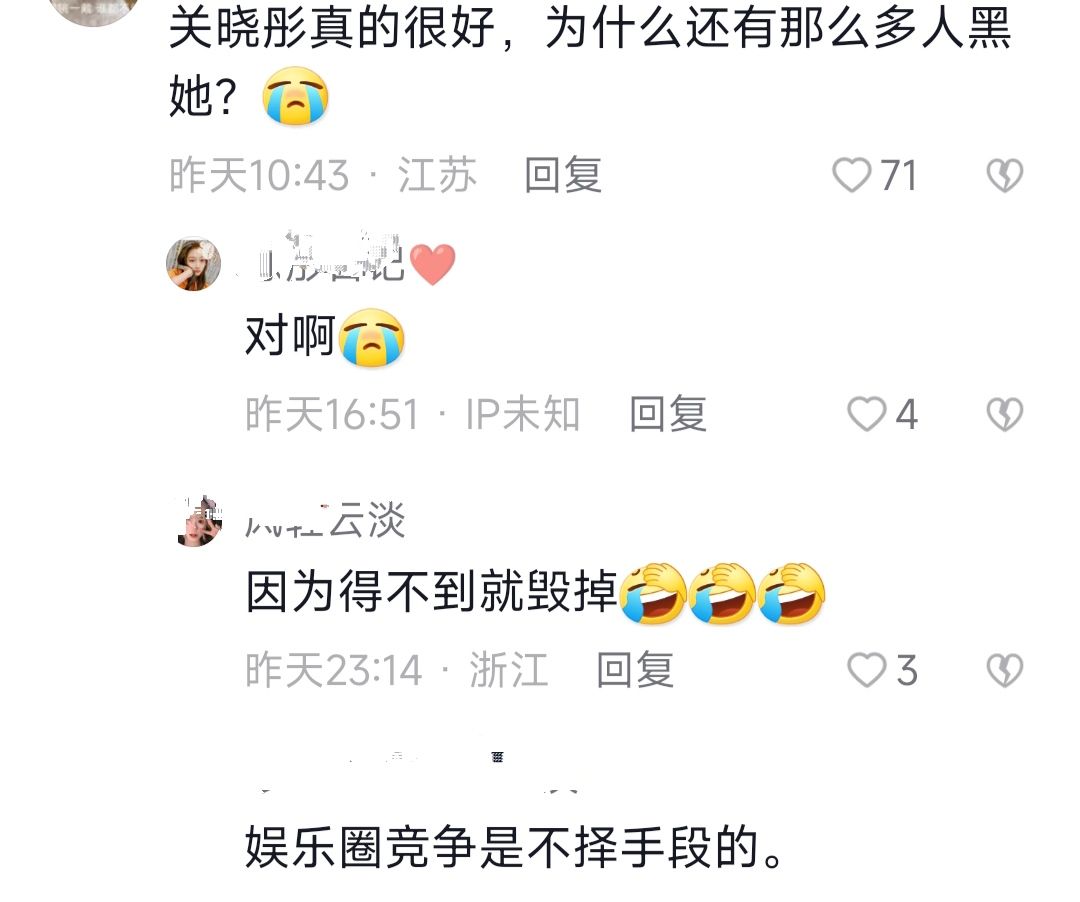The width and height of the screenshot is (1080, 902).
Task: Like the 对啊 reply
Action: [x=866, y=414]
